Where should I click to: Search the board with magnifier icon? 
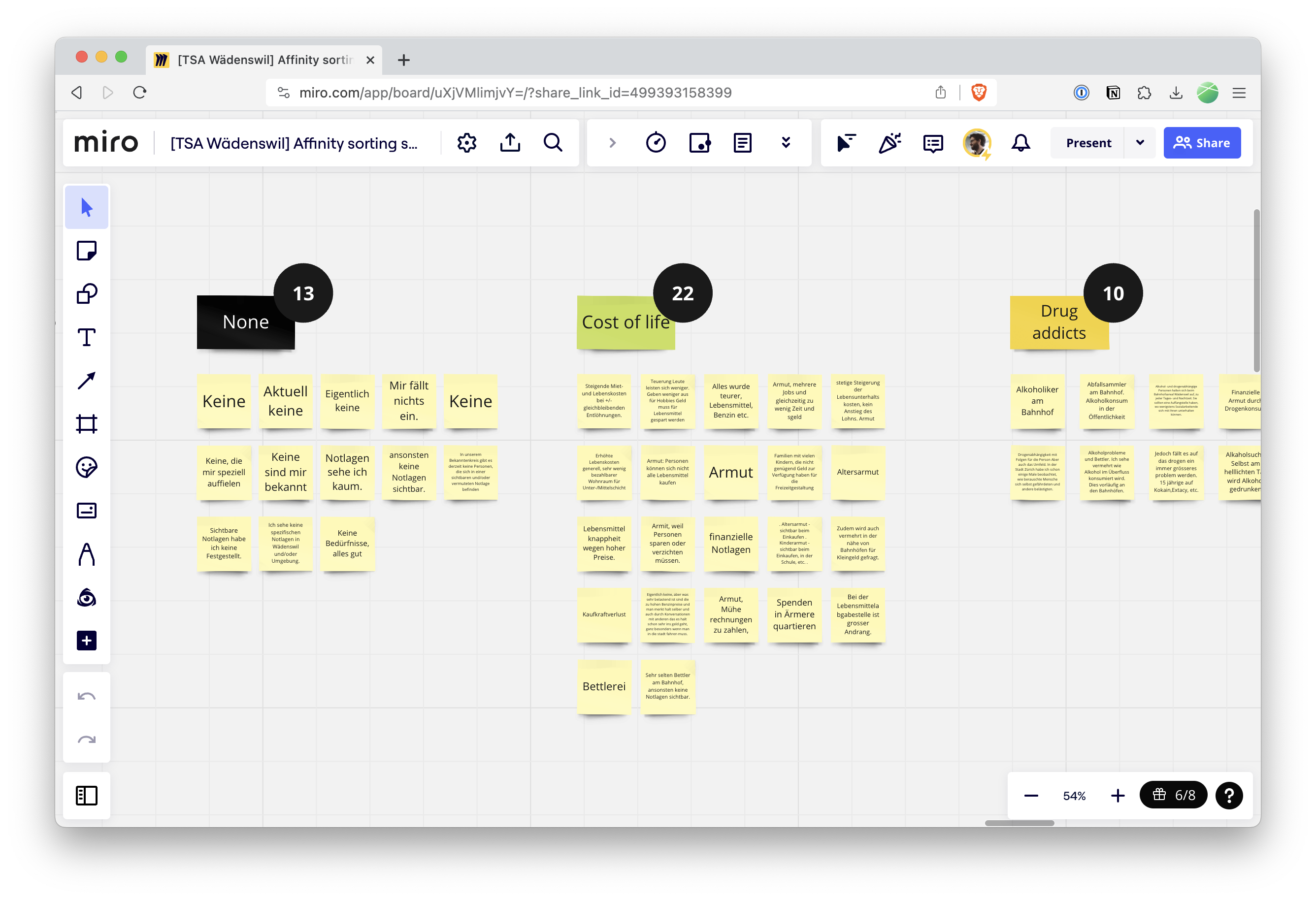[553, 143]
